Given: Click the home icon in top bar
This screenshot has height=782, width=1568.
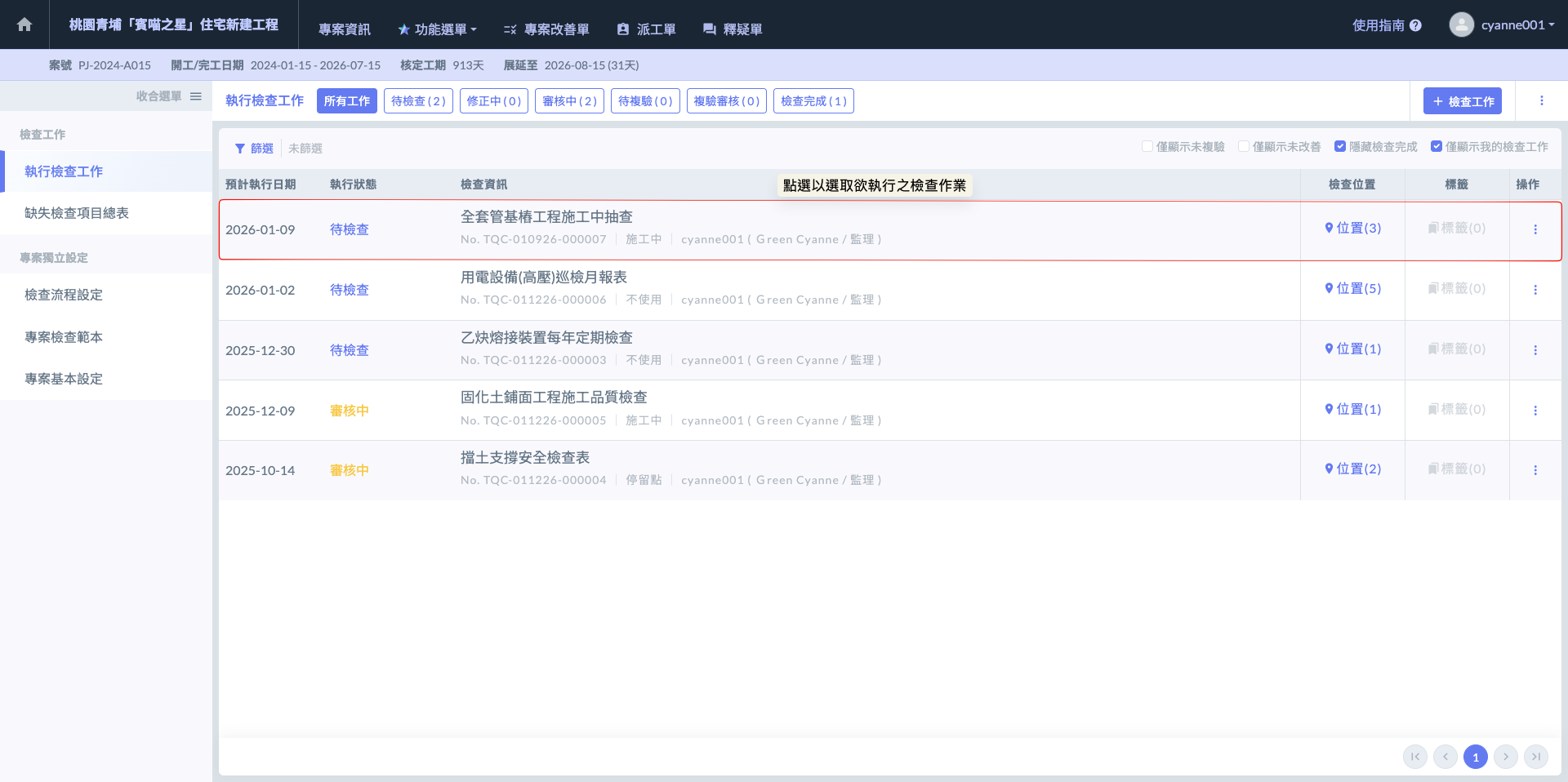Looking at the screenshot, I should pyautogui.click(x=24, y=24).
